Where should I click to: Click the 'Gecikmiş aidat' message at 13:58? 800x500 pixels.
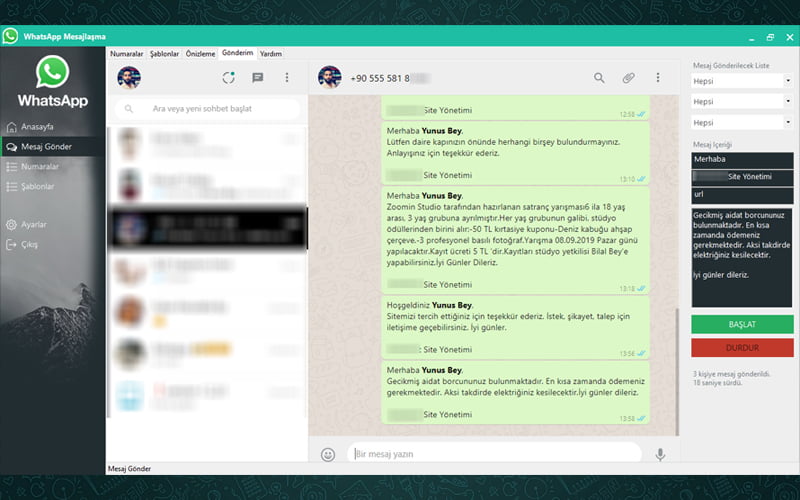pos(515,392)
